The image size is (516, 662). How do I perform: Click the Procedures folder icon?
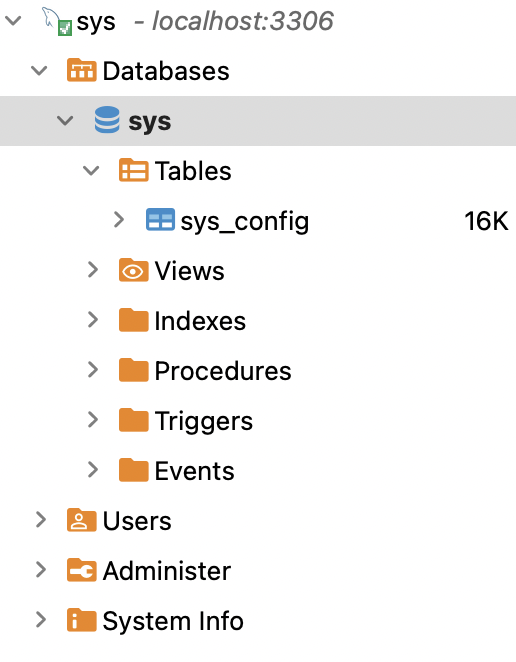click(133, 370)
